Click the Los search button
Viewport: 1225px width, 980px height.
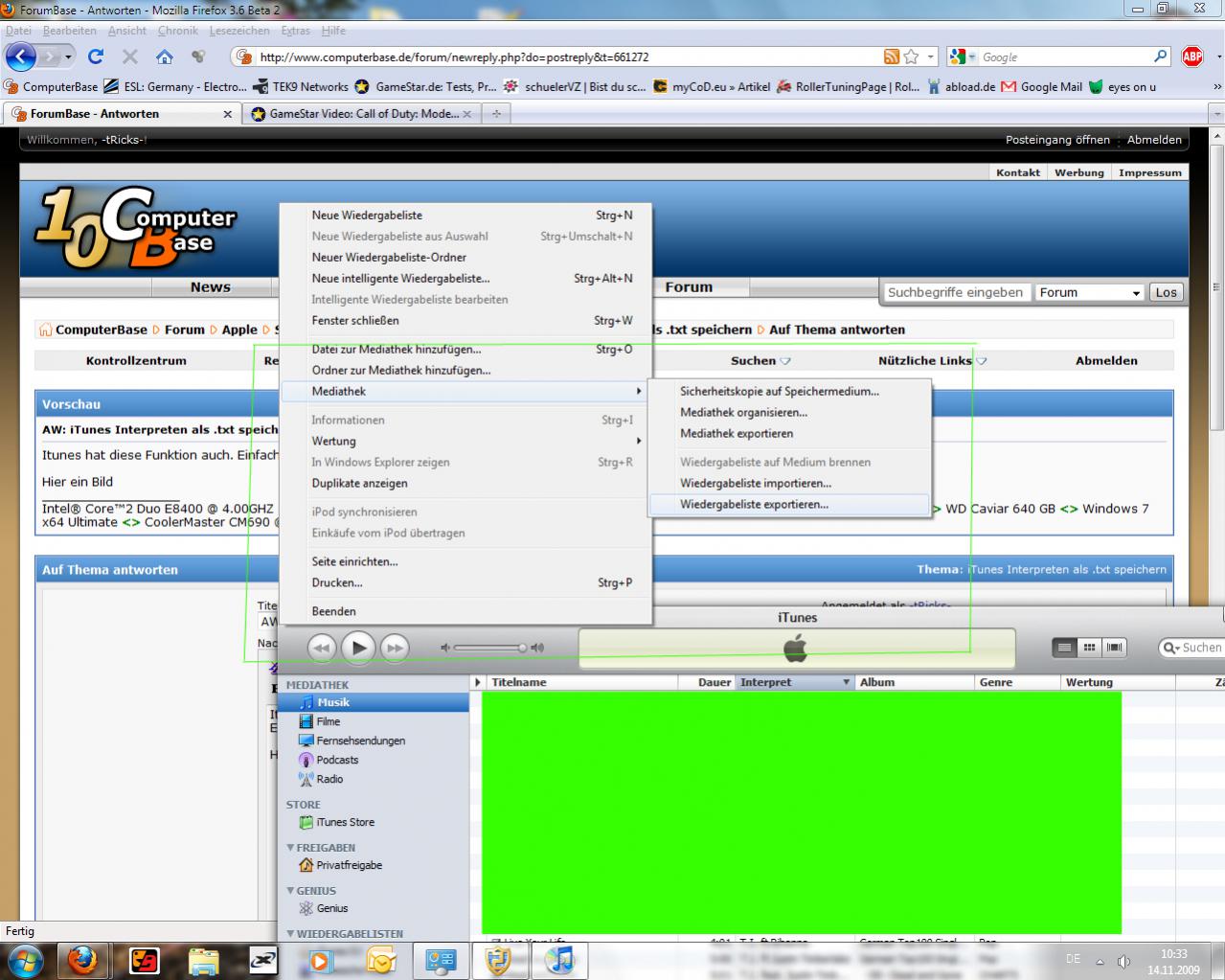point(1166,293)
